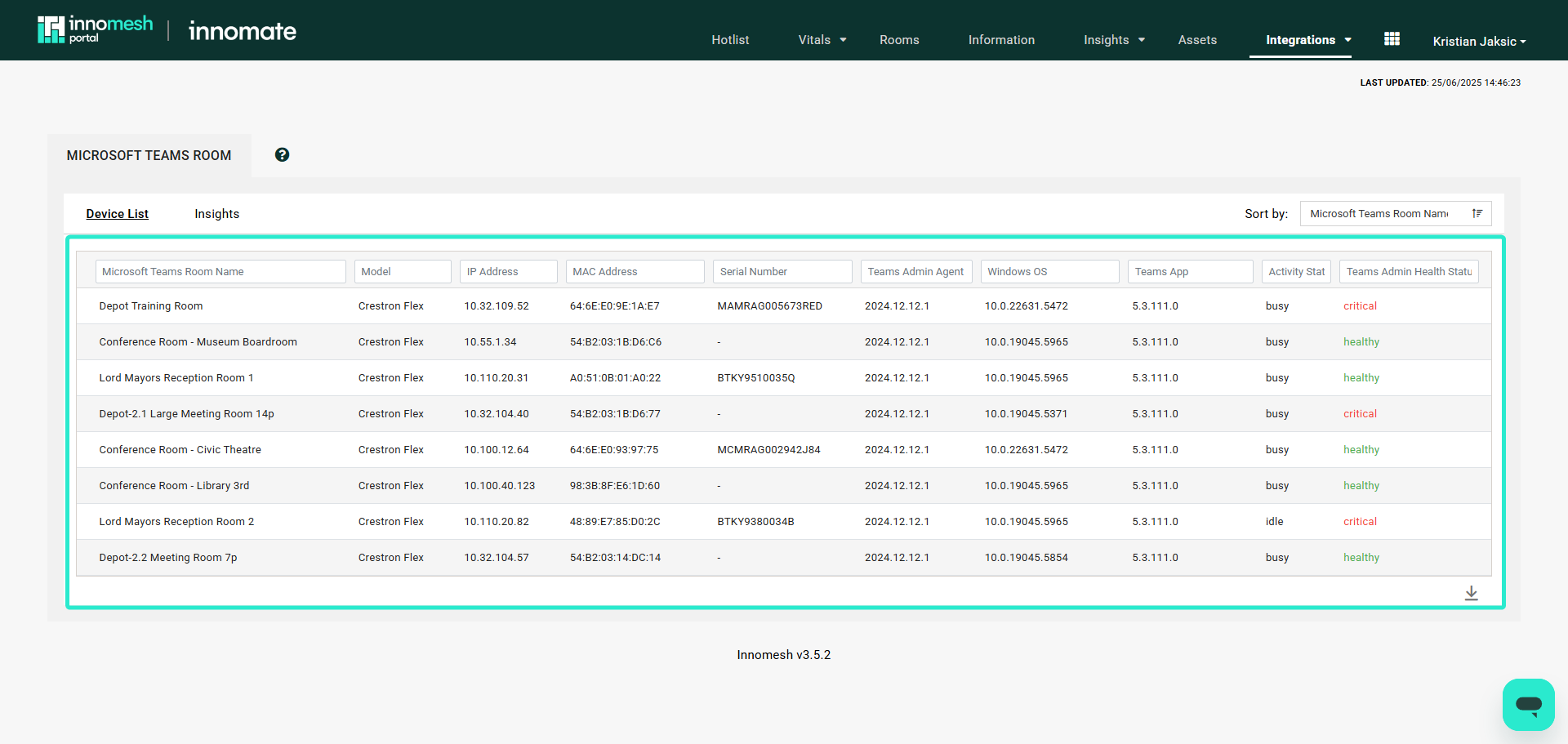Screen dimensions: 1568x744
Task: Click the Last Updated timestamp
Action: [x=1441, y=82]
